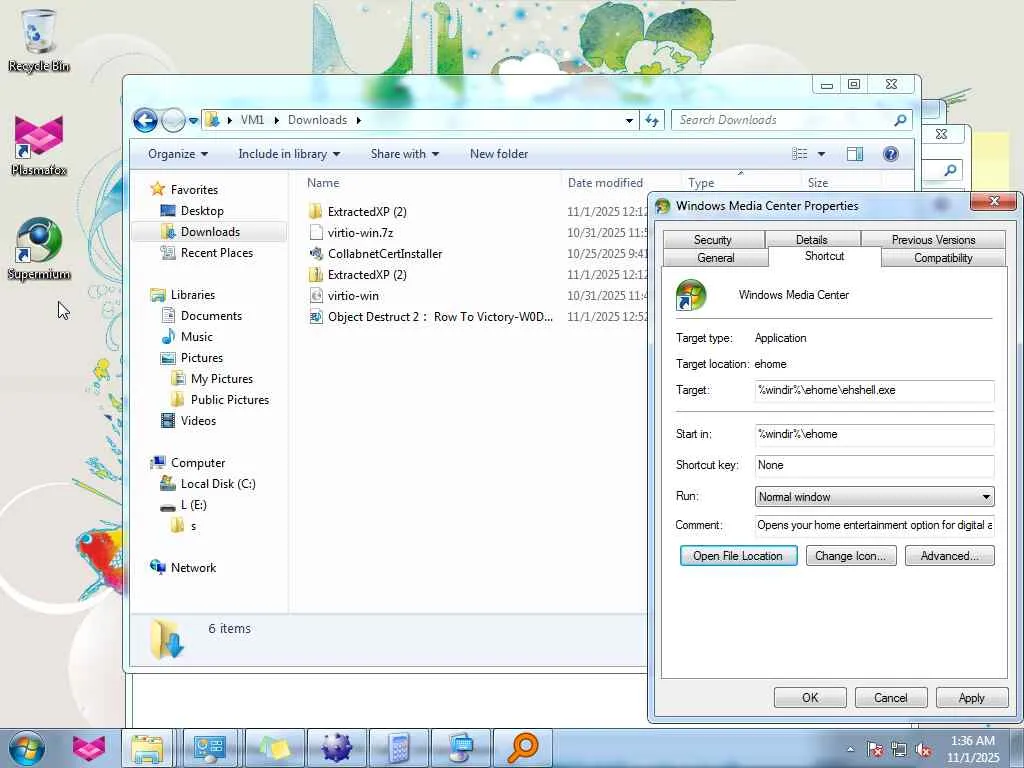Open the Run Normal window dropdown
Viewport: 1024px width, 768px height.
coord(874,497)
